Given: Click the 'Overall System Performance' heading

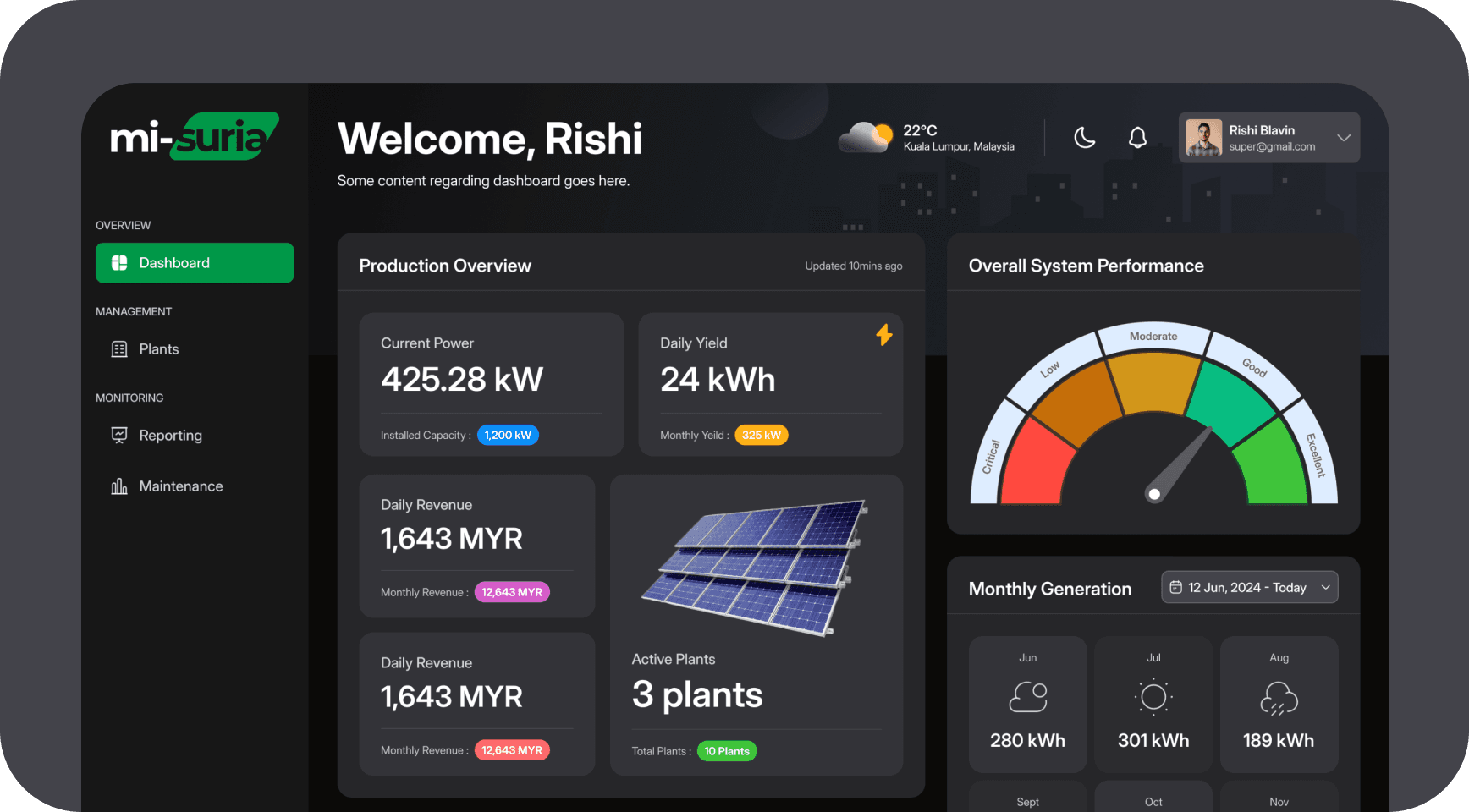Looking at the screenshot, I should click(1086, 266).
